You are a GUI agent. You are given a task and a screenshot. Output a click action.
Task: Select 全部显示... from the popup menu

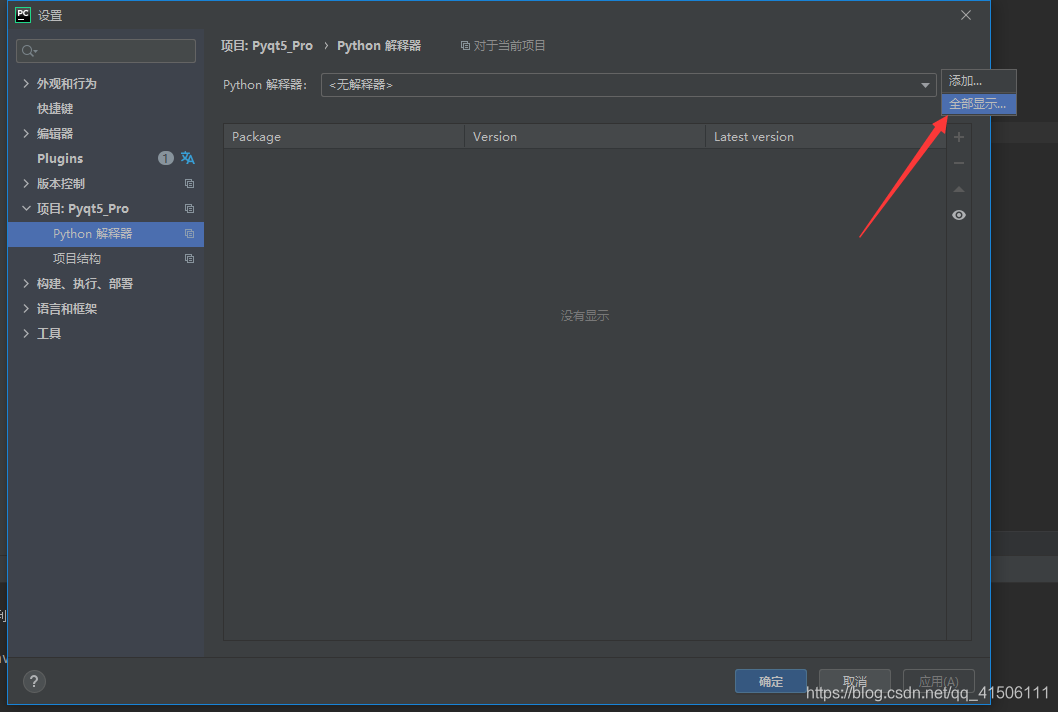(978, 104)
